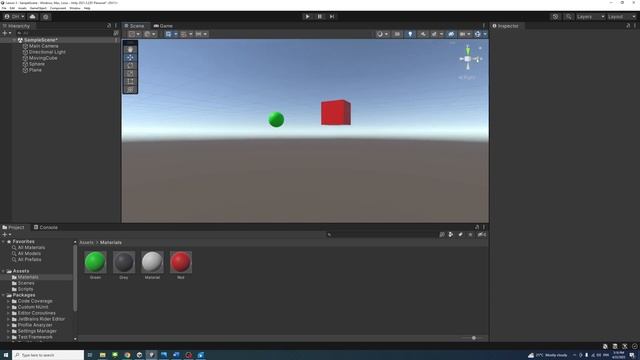This screenshot has width=640, height=360.
Task: Click the global search magnifier in toolbar
Action: click(x=568, y=17)
